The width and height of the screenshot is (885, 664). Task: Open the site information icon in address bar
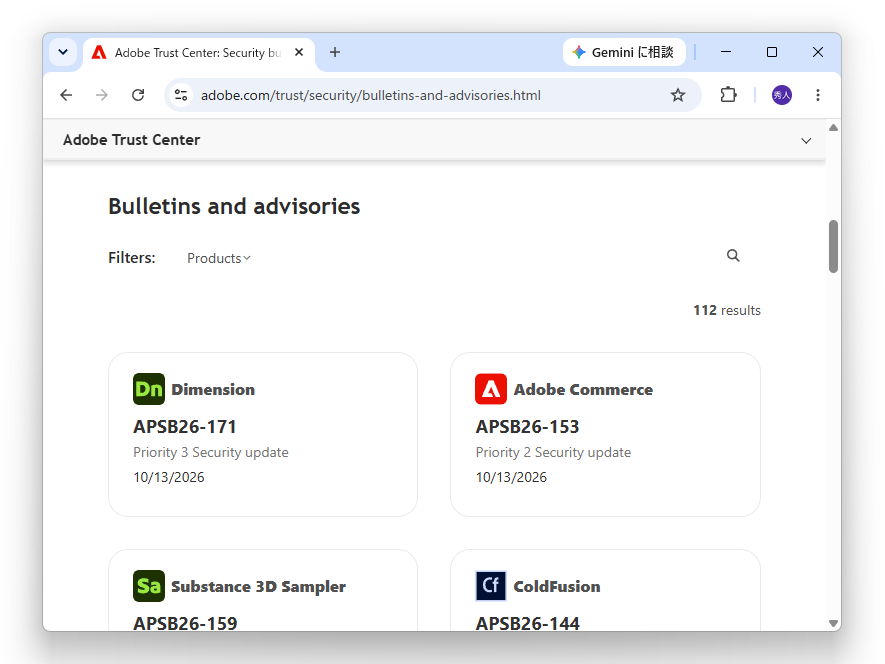[x=181, y=95]
